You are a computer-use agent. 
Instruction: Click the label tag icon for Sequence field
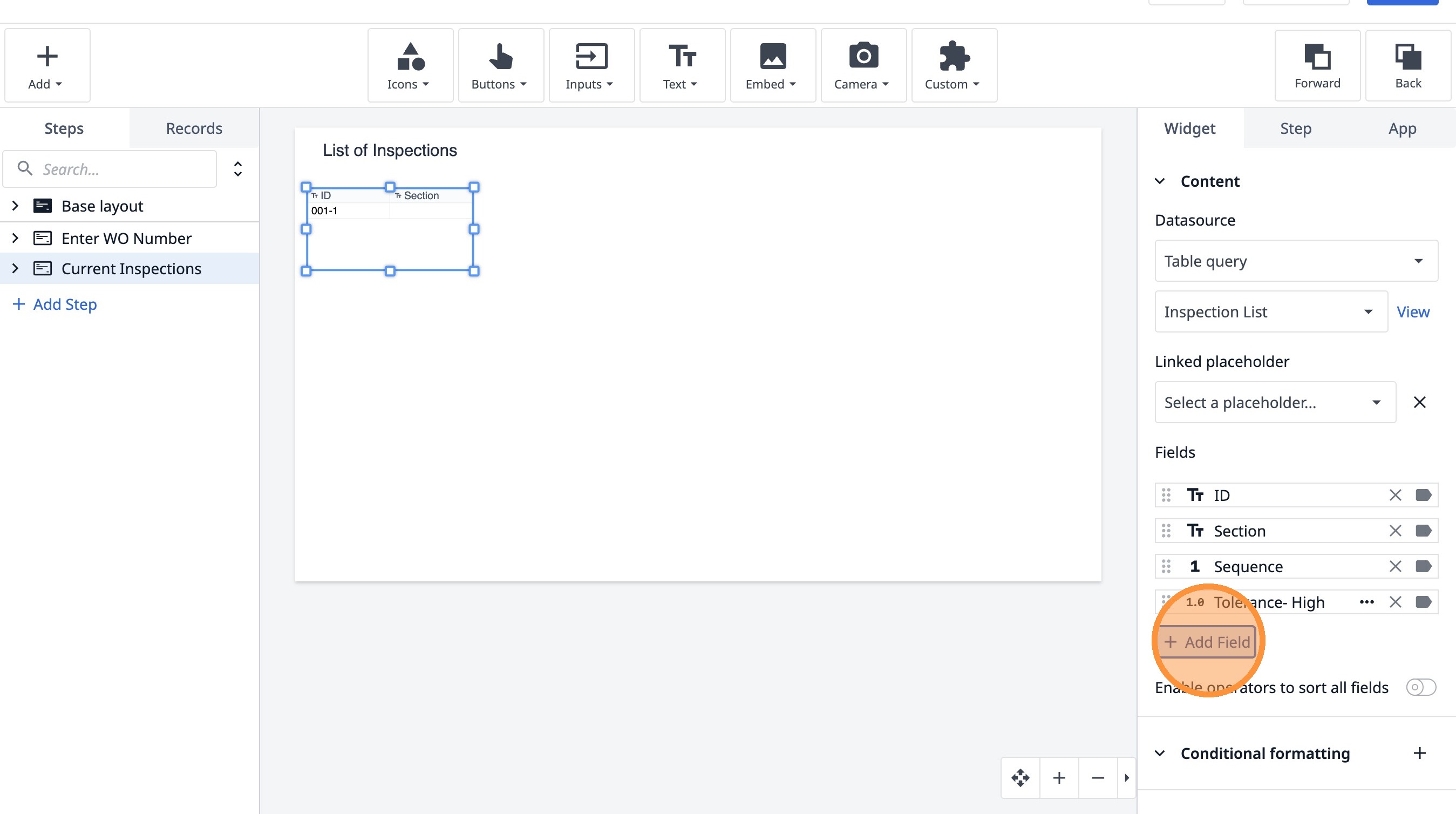tap(1423, 566)
